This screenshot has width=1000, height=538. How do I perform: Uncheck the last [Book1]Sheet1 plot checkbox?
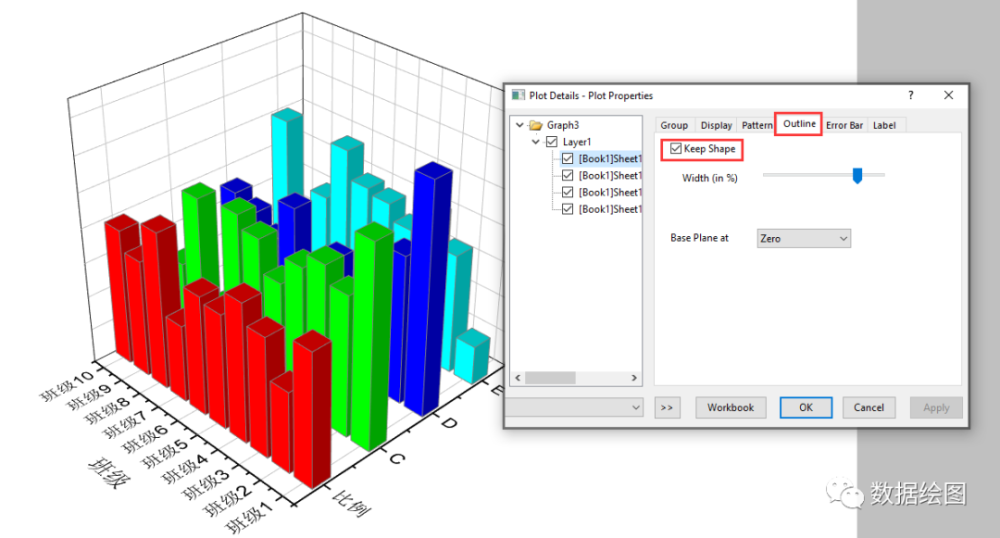pyautogui.click(x=568, y=209)
